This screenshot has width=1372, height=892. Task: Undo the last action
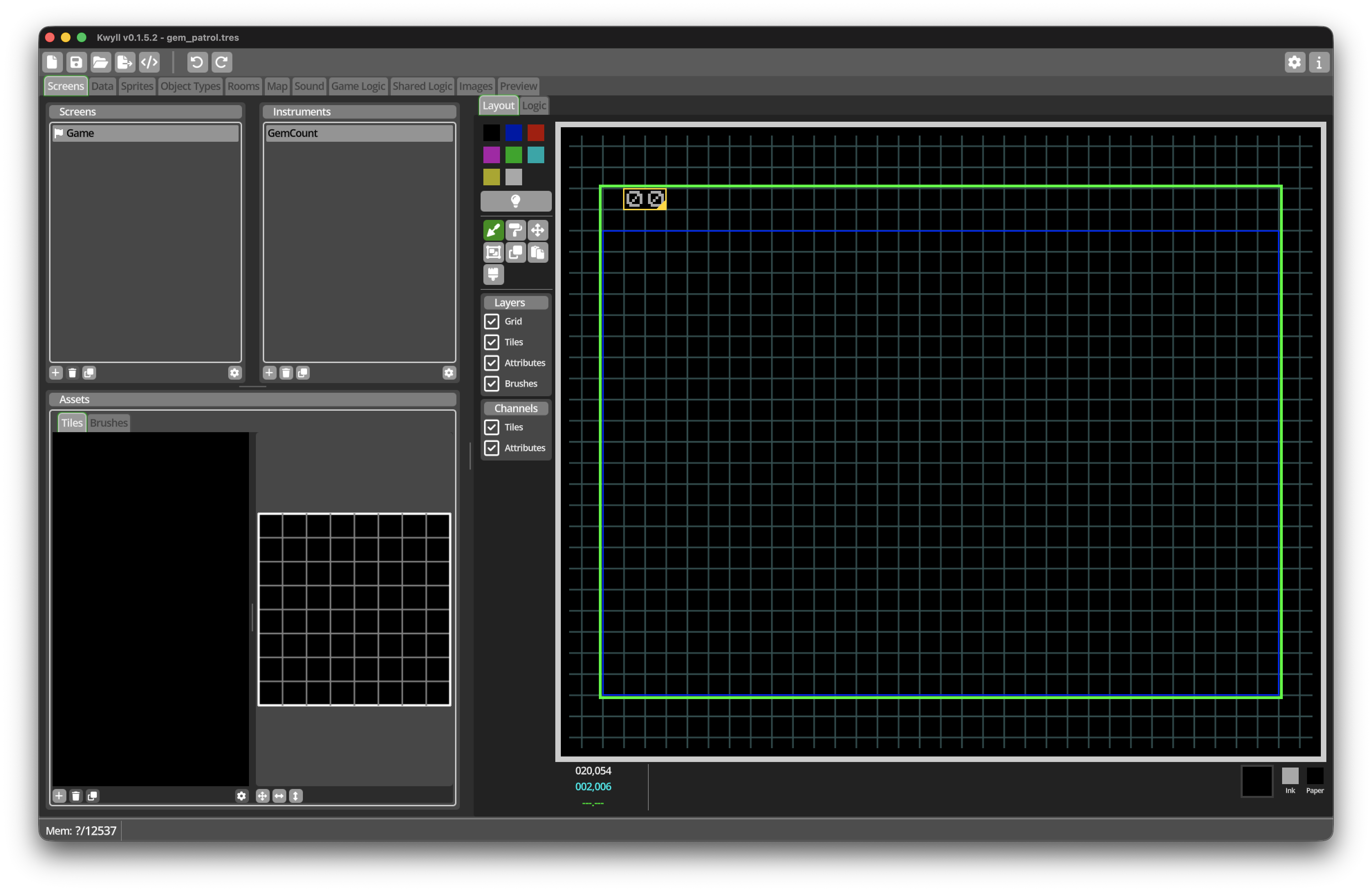(197, 62)
